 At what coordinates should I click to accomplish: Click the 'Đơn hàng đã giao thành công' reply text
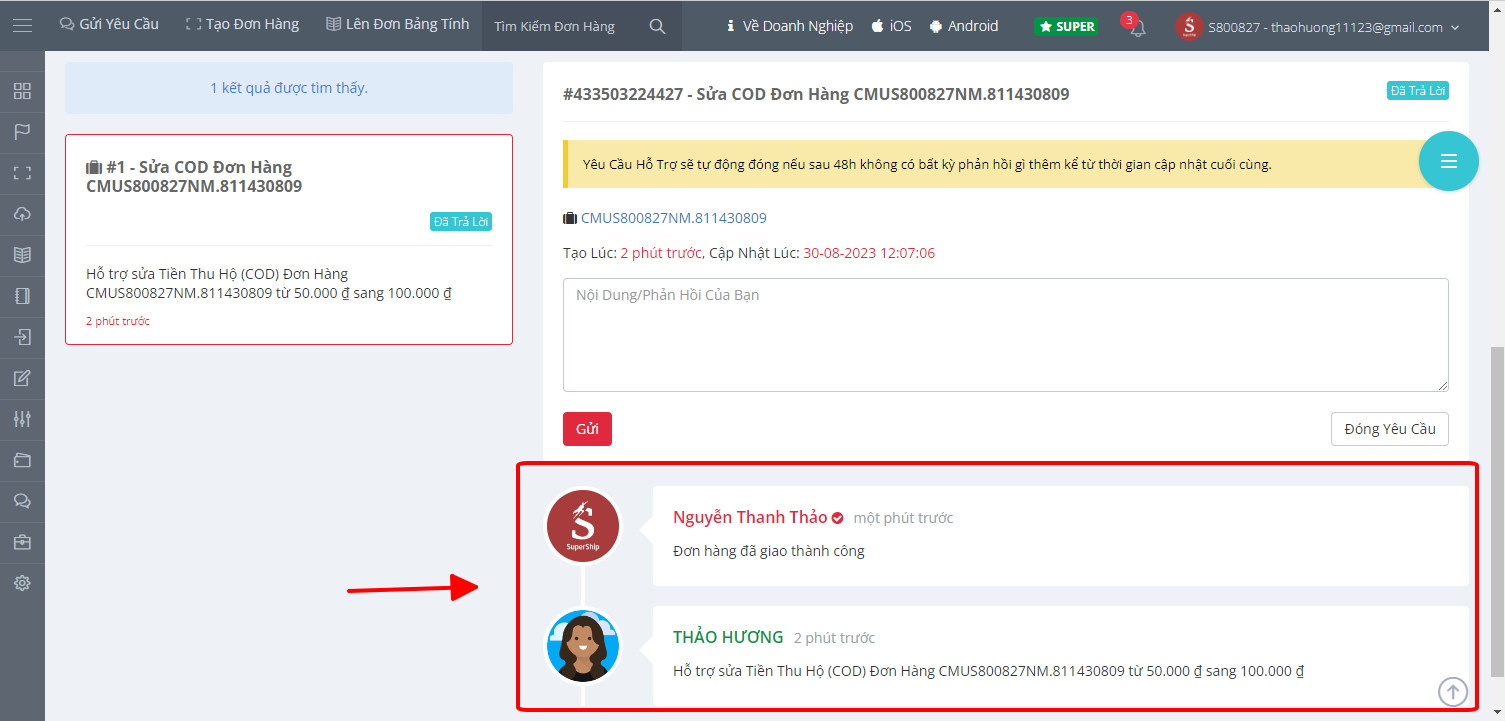pyautogui.click(x=769, y=551)
